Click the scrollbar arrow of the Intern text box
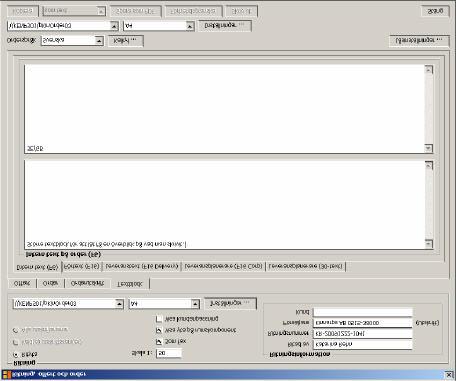Viewport: 456px width, 381px height. tap(429, 244)
